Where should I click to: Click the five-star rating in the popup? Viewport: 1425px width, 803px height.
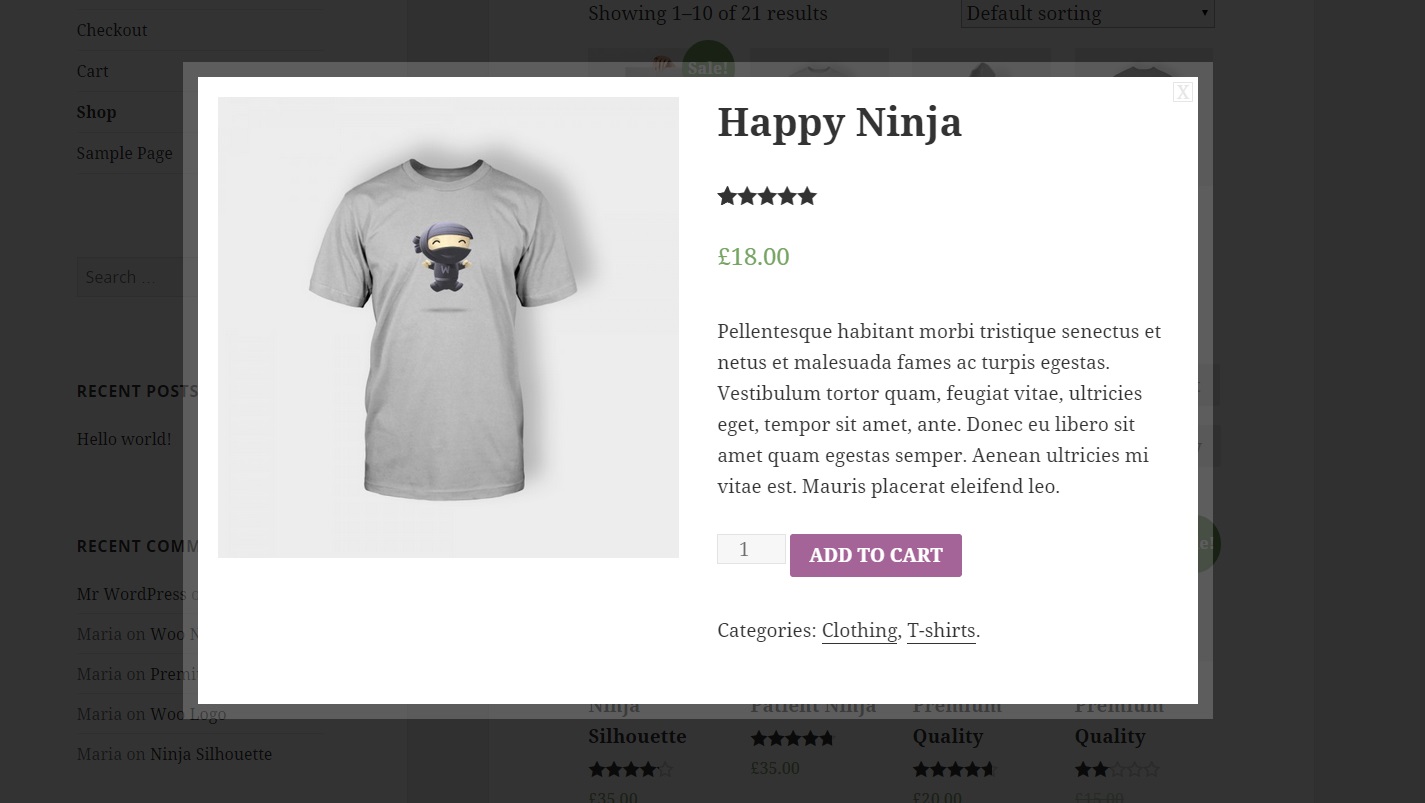point(767,197)
